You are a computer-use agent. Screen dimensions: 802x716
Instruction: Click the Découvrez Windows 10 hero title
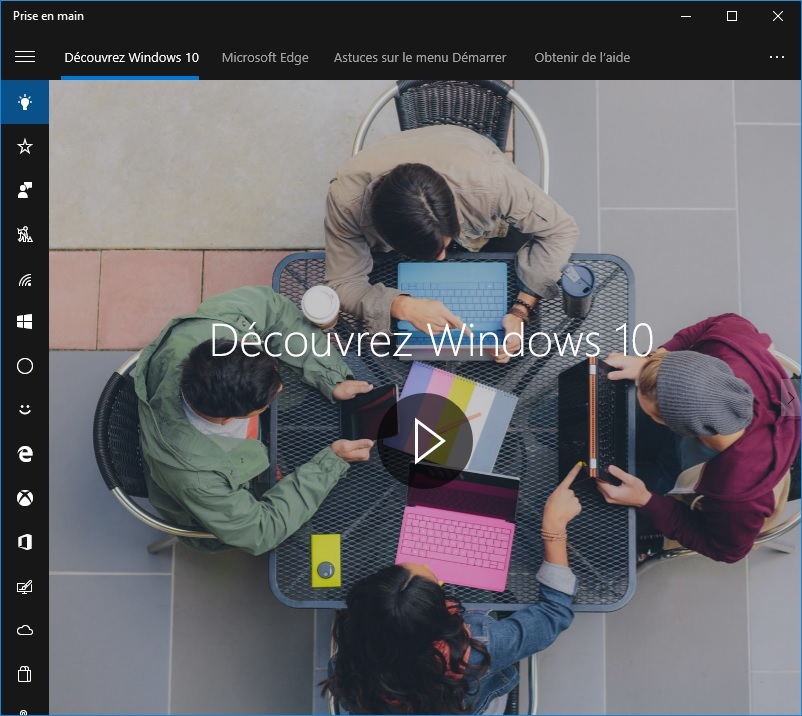coord(431,340)
